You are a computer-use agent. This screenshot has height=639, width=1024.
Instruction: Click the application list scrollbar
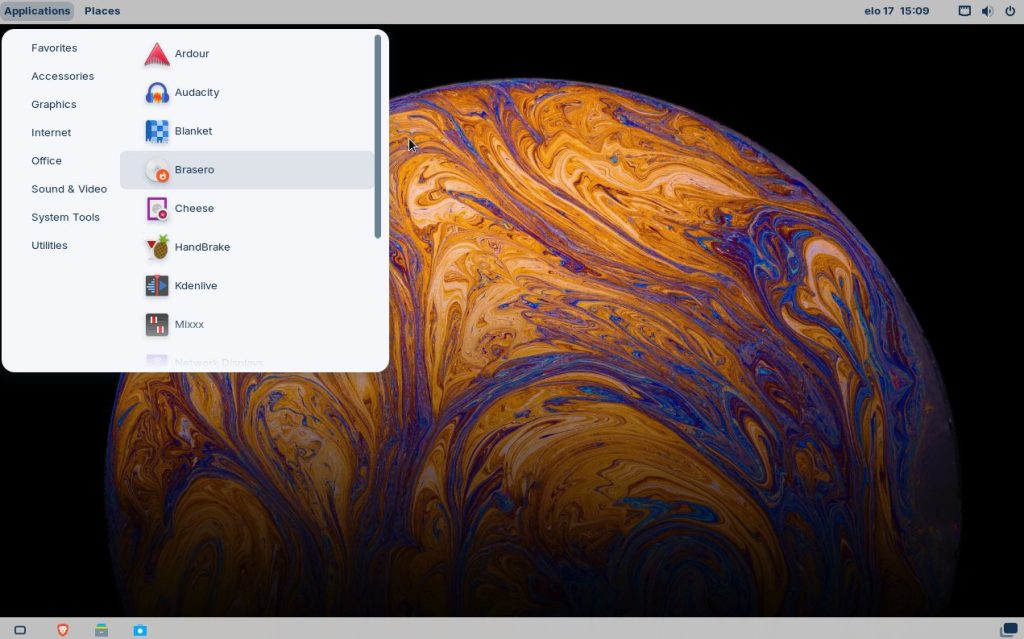377,137
